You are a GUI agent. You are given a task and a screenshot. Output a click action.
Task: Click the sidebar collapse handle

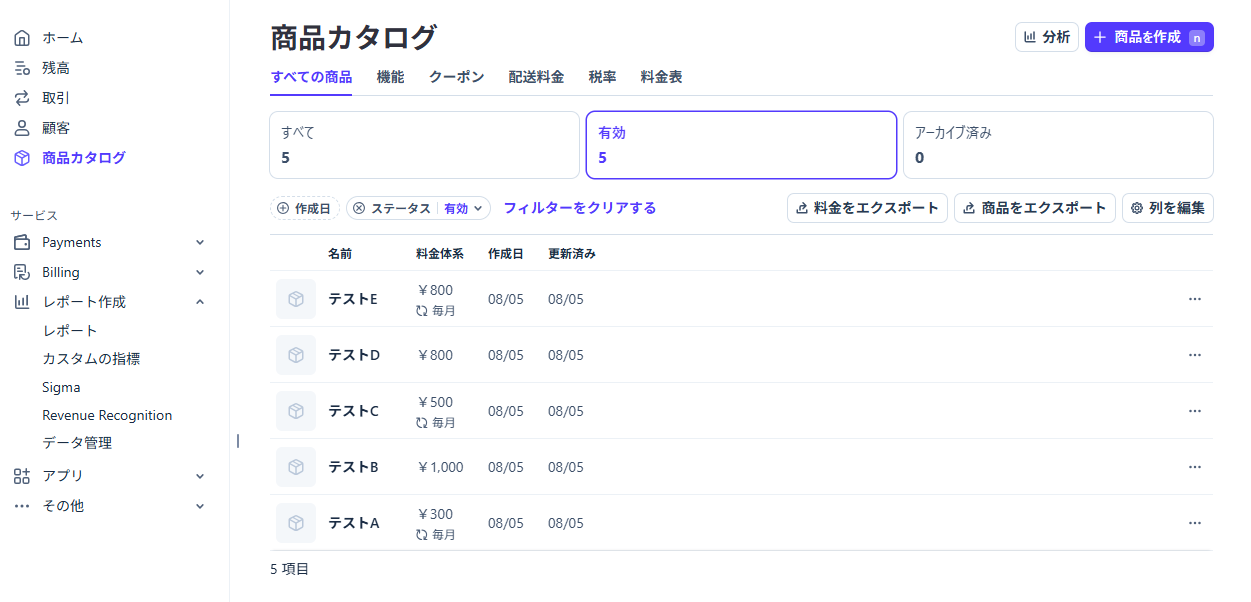pos(238,441)
